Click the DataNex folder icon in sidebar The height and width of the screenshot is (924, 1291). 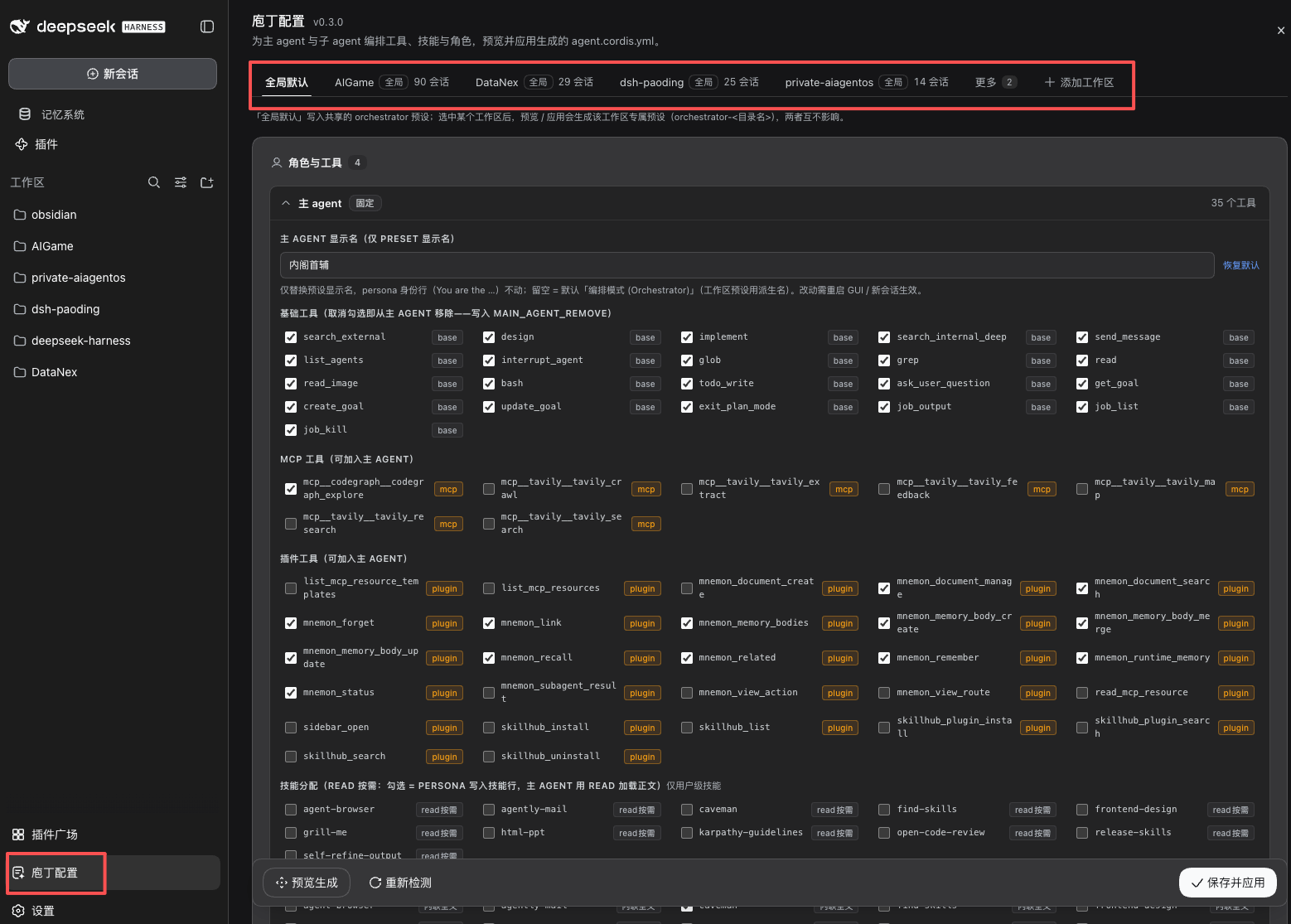(x=20, y=372)
